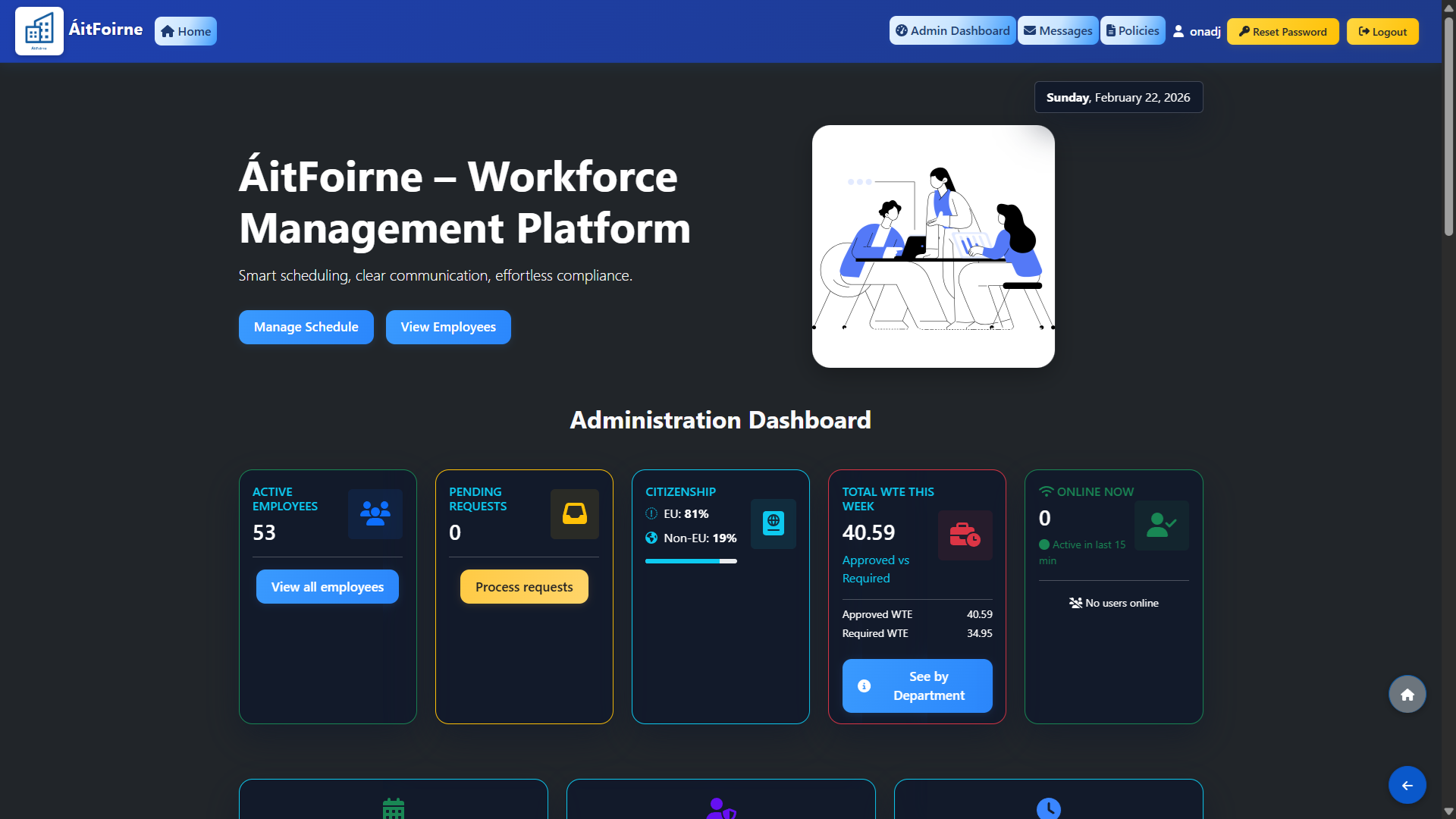Click the briefcase-clock icon on Total WTE card
The height and width of the screenshot is (819, 1456).
(965, 535)
